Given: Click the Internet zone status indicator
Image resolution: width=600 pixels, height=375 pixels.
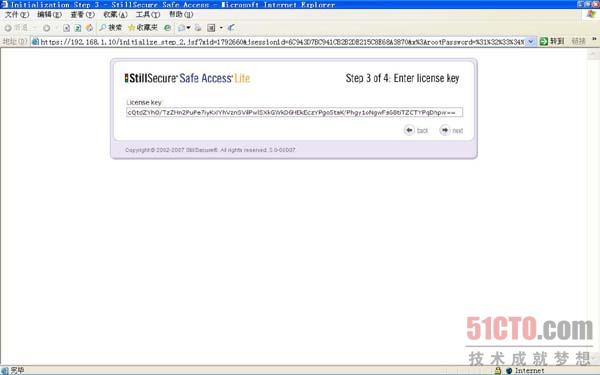Looking at the screenshot, I should coord(525,370).
